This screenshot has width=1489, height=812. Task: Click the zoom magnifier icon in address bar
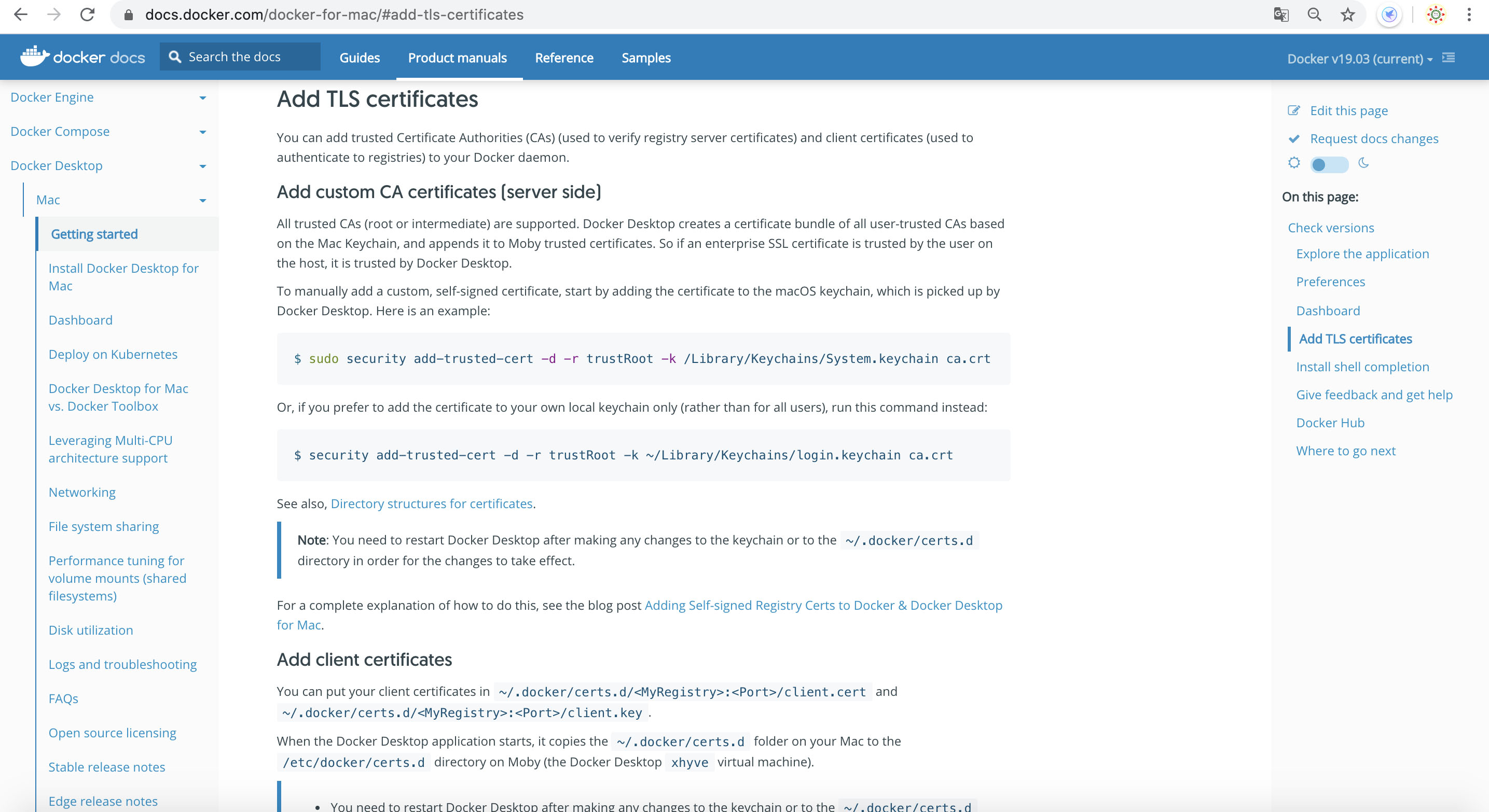coord(1315,15)
